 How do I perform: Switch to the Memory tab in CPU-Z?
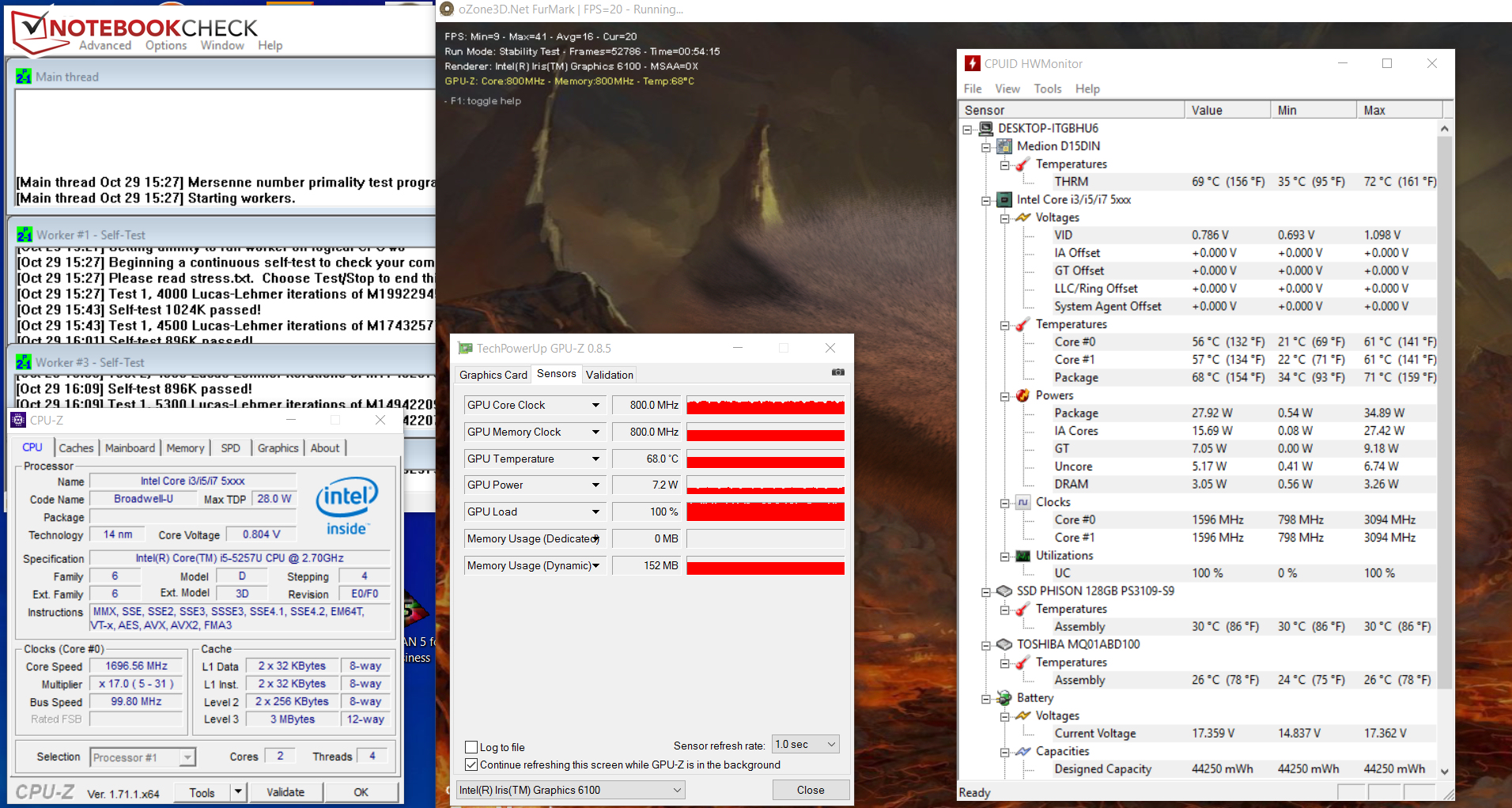185,448
